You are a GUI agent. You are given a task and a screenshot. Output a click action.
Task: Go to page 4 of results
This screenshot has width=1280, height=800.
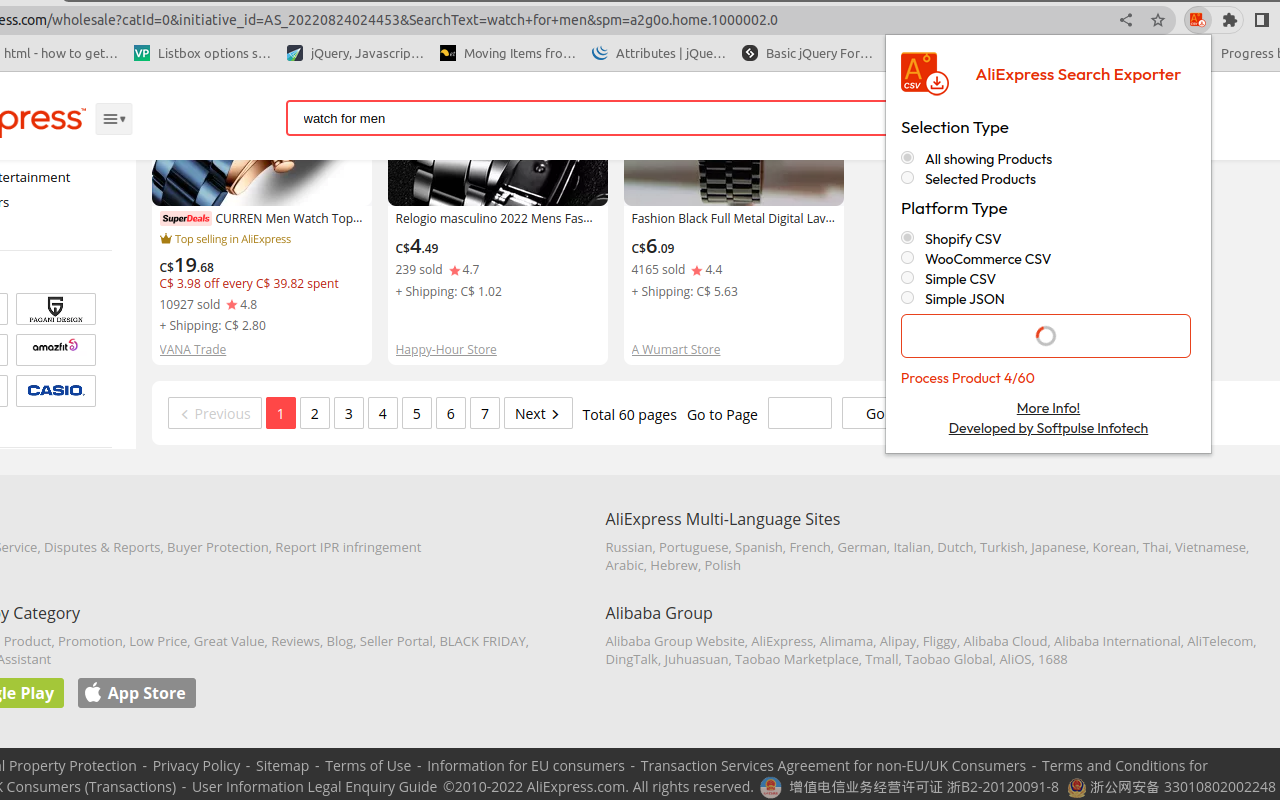tap(383, 413)
